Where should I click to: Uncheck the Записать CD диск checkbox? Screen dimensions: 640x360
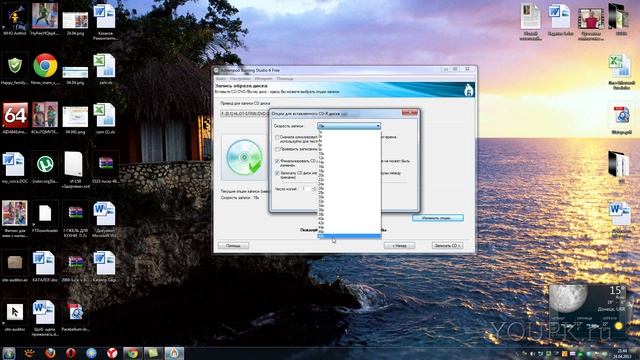277,173
